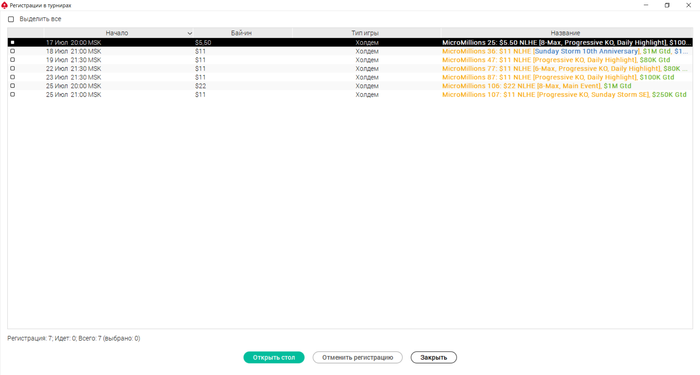Viewport: 700px width, 375px height.
Task: Click the $22 buy-in value
Action: (x=200, y=86)
